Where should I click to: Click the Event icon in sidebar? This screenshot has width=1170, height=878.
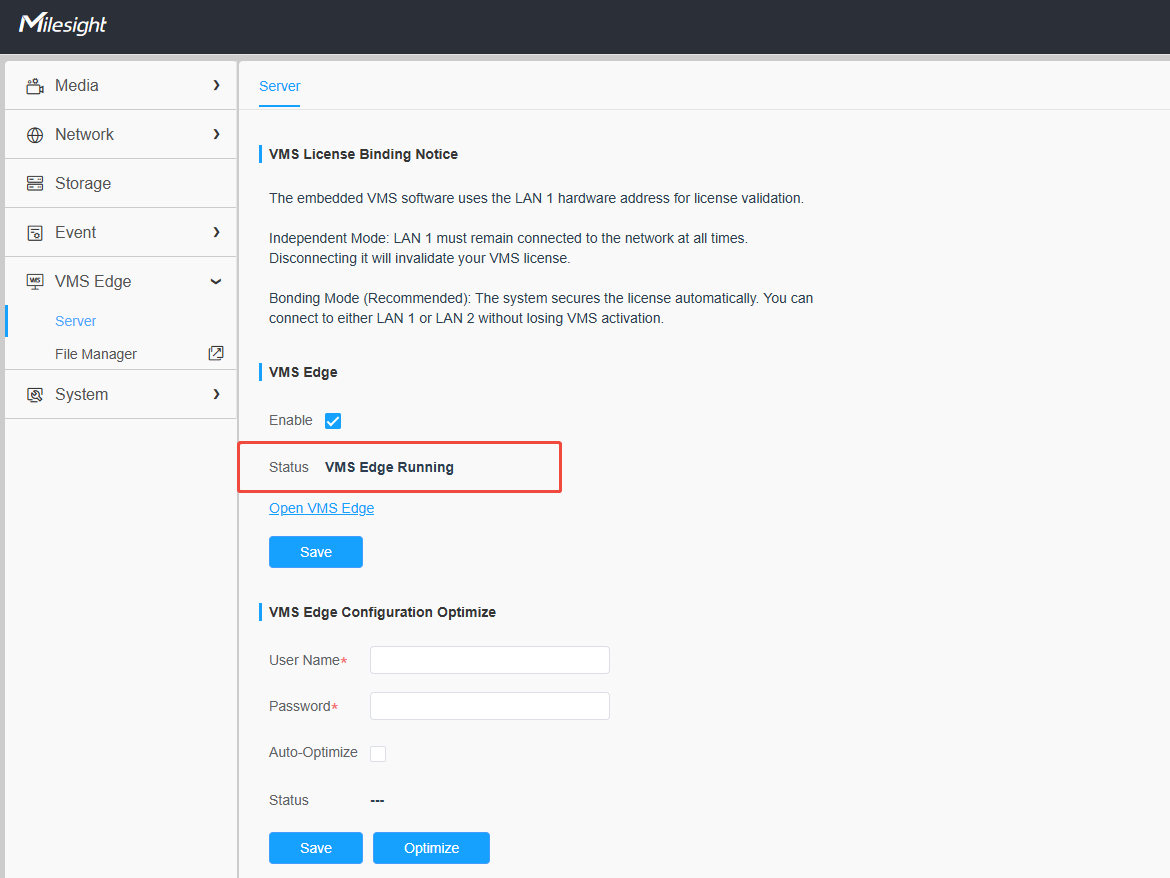[35, 233]
